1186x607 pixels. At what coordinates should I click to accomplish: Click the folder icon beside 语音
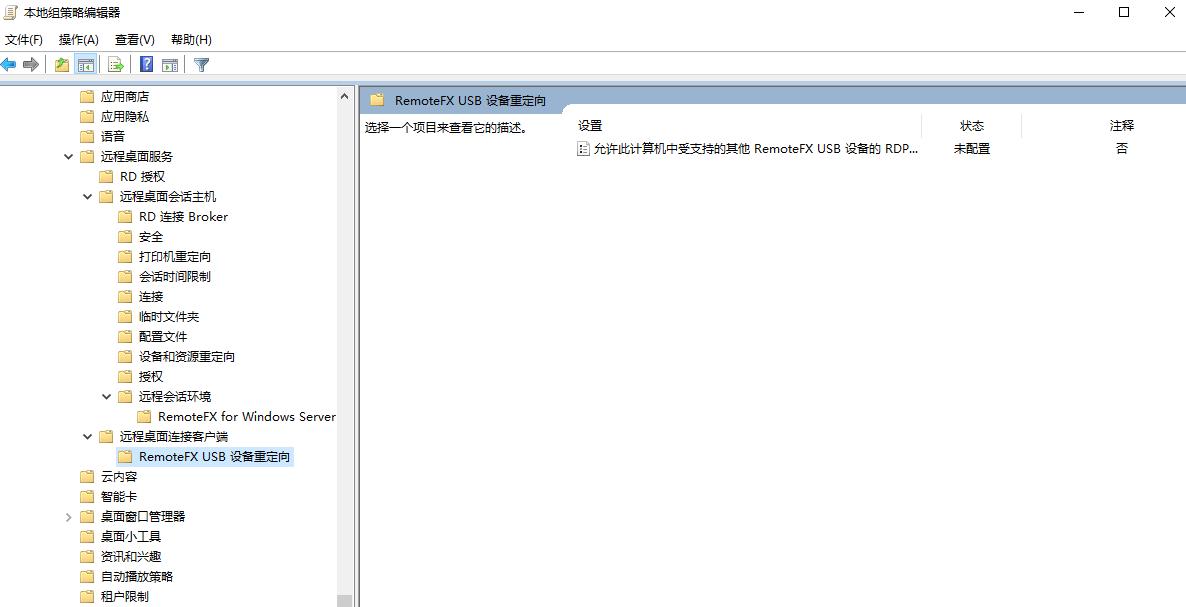pos(87,137)
